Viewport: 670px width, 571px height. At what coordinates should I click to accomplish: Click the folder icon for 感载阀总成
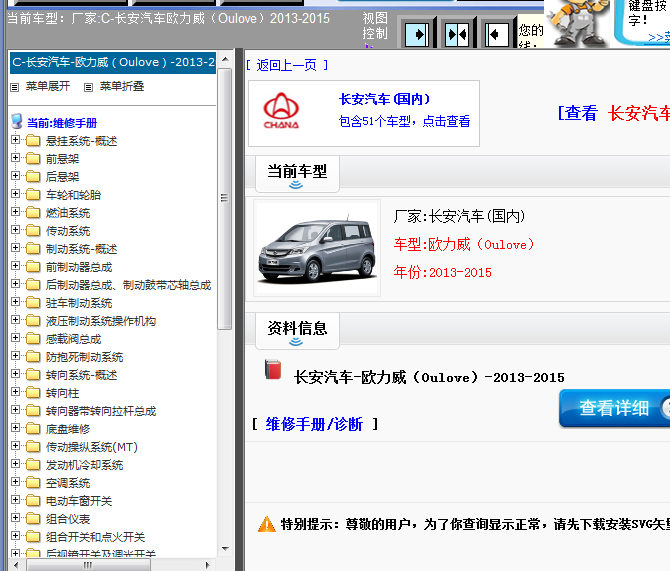(33, 338)
